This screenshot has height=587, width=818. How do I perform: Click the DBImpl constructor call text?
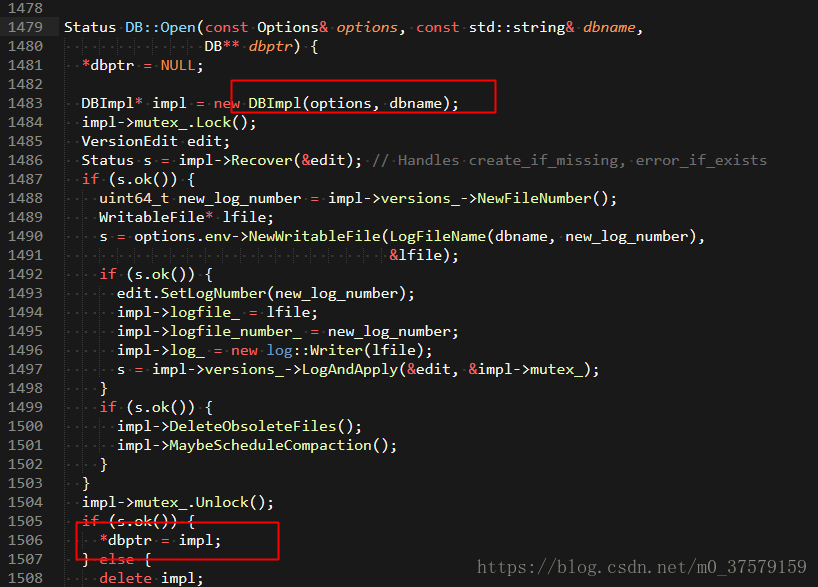click(x=353, y=103)
